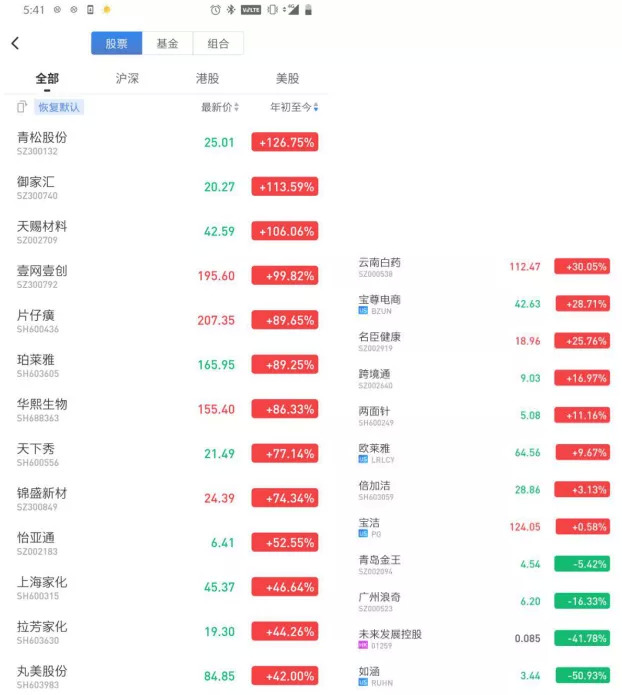Tap -50.93% change badge for 如涵
This screenshot has height=695, width=622.
tap(582, 675)
